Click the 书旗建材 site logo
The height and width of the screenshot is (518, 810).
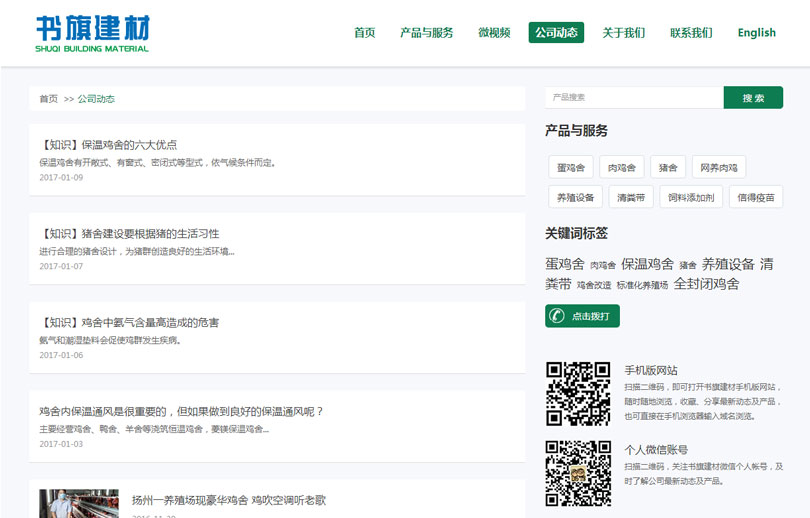[x=92, y=33]
